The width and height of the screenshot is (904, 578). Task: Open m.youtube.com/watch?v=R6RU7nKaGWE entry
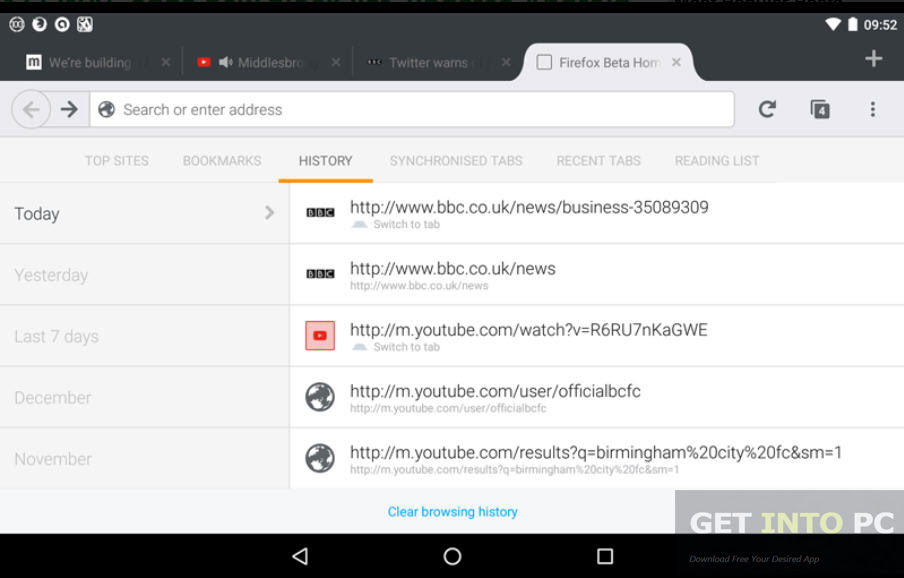click(597, 336)
